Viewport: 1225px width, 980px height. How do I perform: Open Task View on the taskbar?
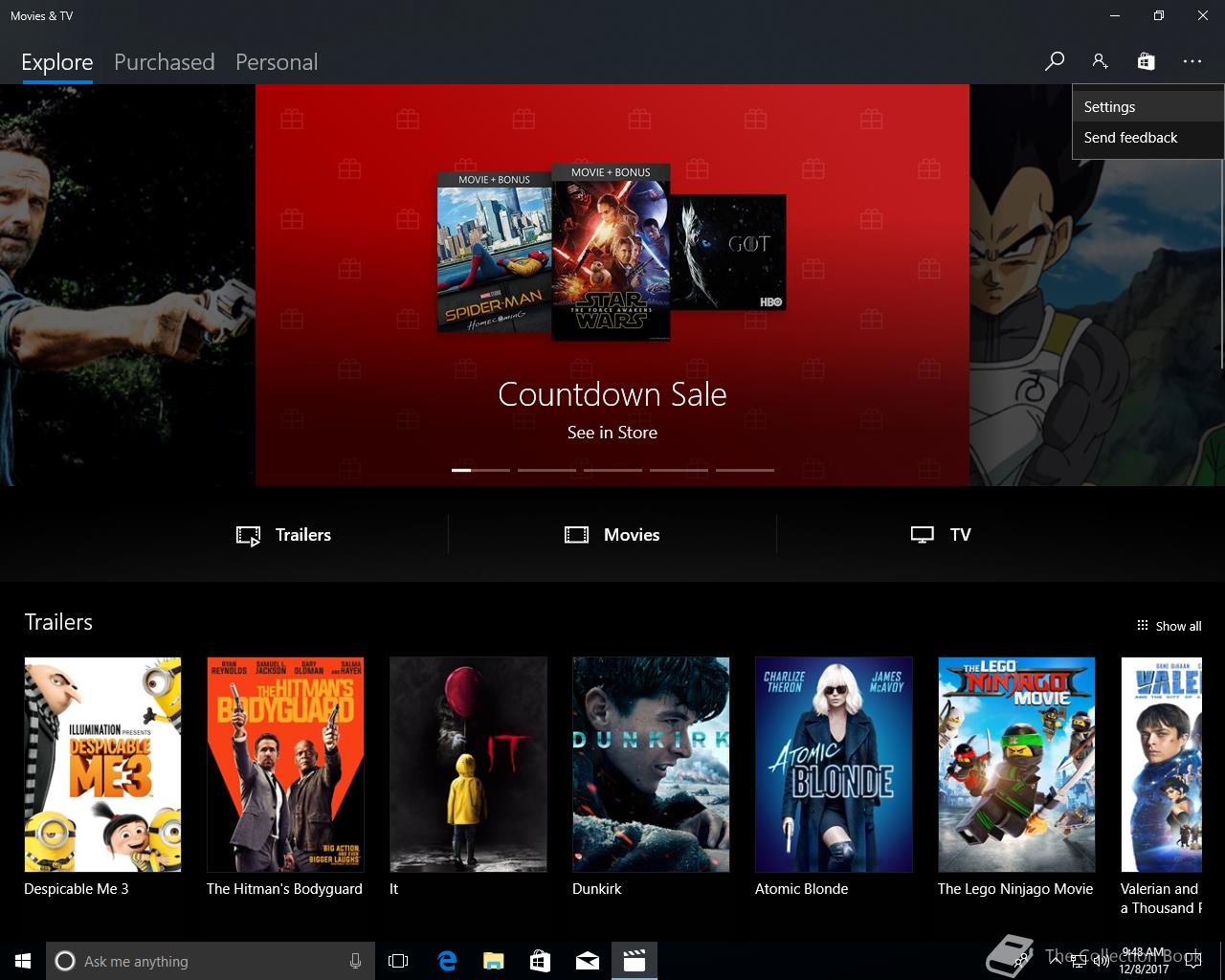(x=398, y=961)
